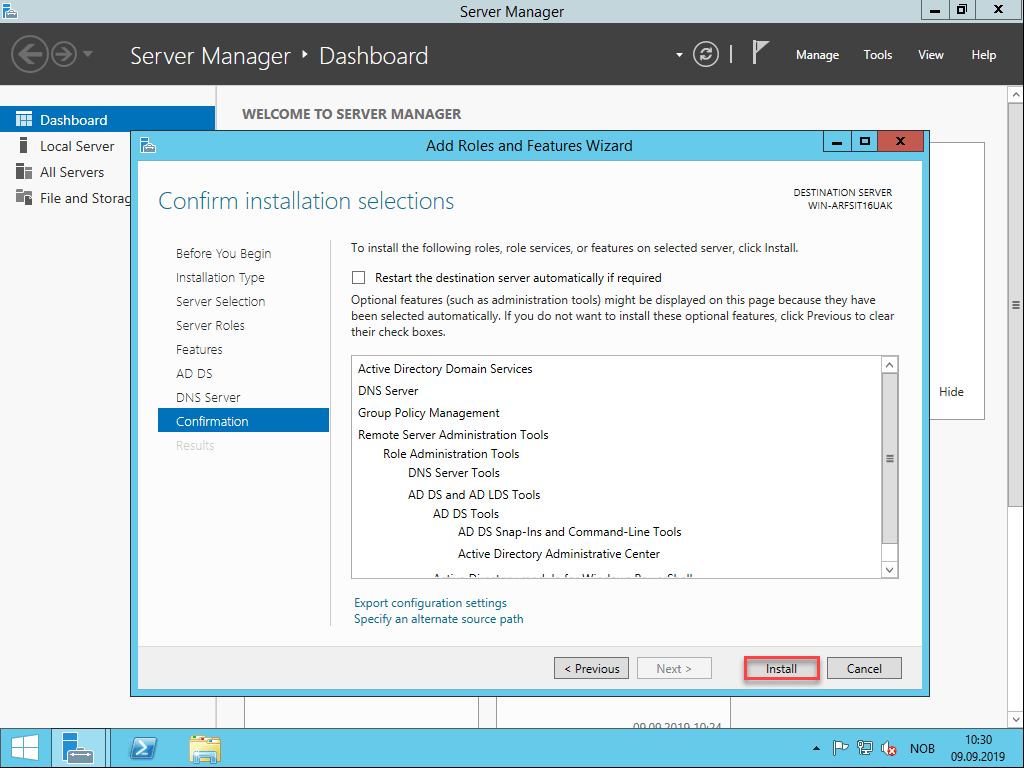This screenshot has width=1024, height=768.
Task: Click the Server Manager back arrow icon
Action: coord(30,54)
